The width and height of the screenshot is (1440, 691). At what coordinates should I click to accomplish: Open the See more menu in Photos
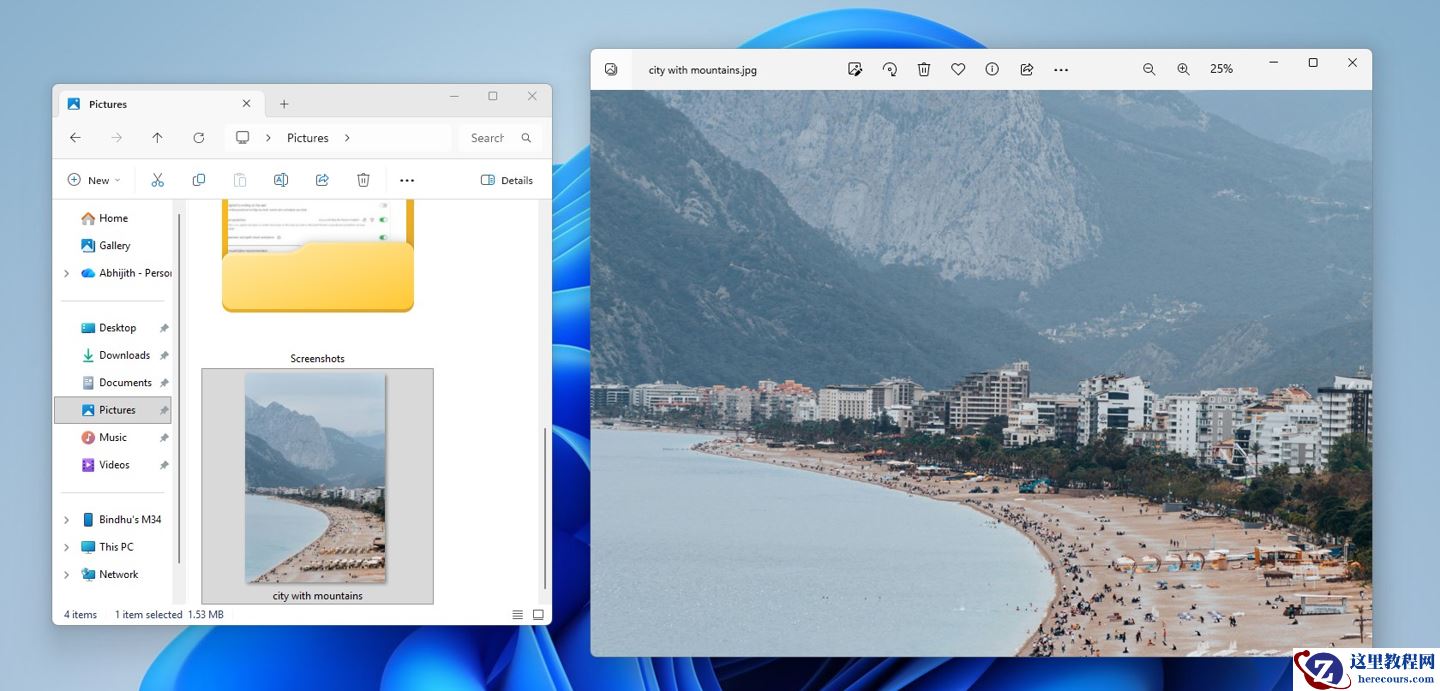[1060, 69]
